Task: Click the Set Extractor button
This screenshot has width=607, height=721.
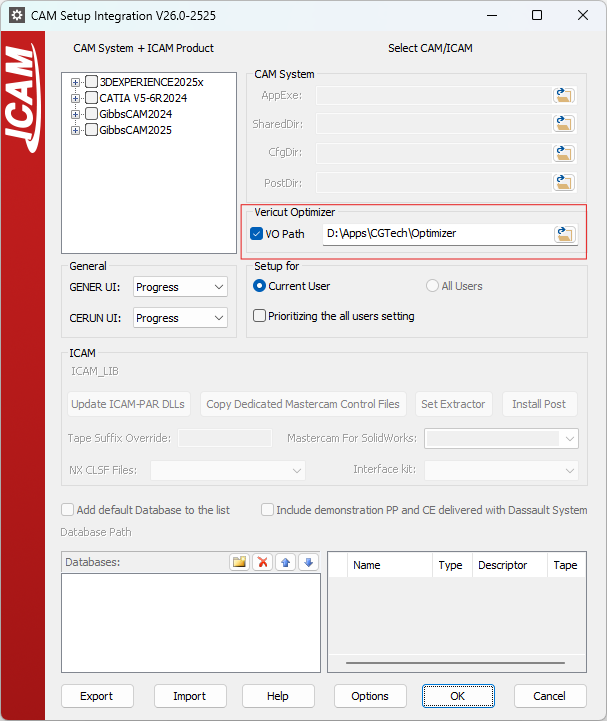Action: coord(453,404)
